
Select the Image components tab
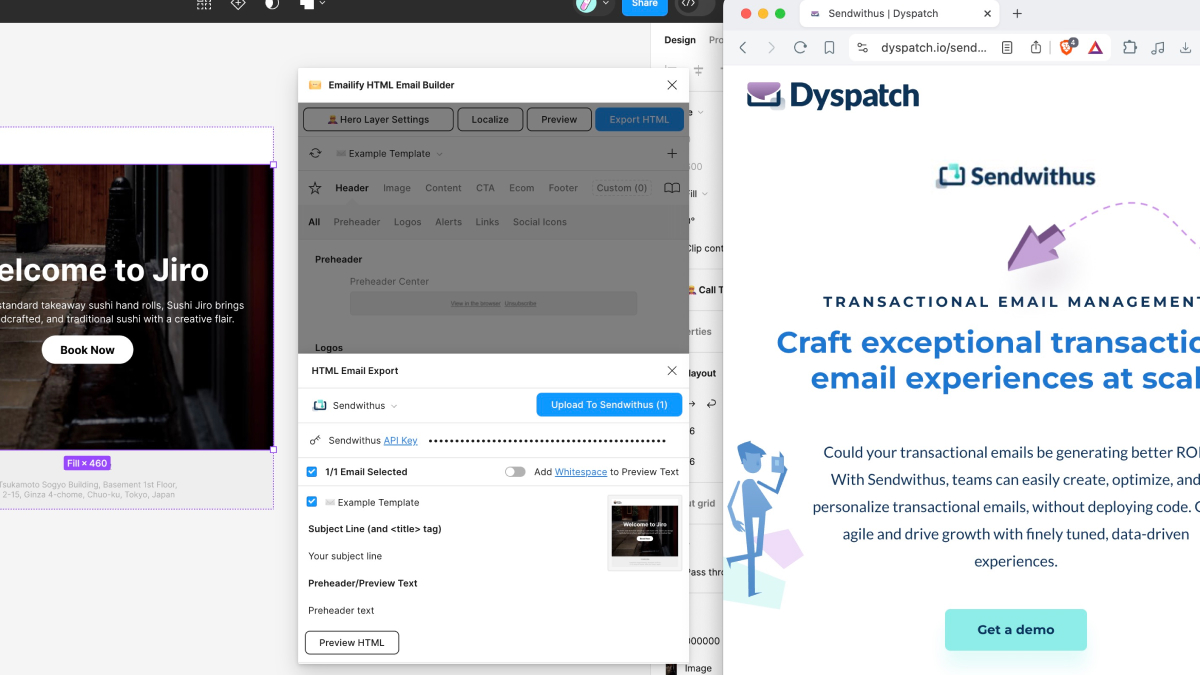pos(397,188)
